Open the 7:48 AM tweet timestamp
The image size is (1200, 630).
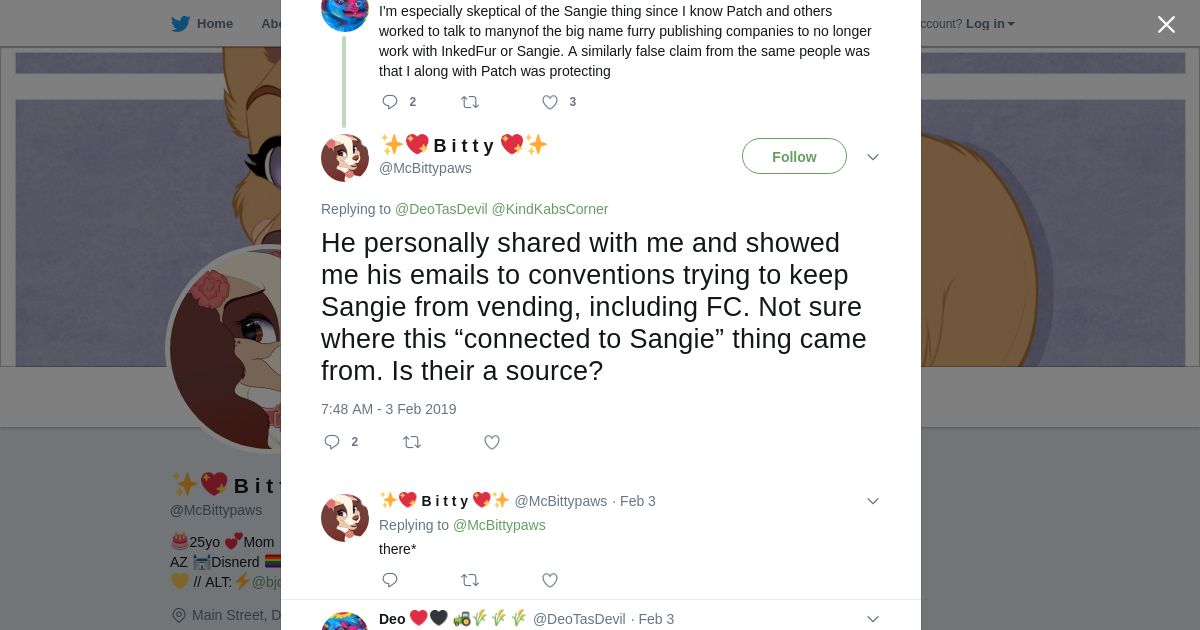click(x=388, y=409)
